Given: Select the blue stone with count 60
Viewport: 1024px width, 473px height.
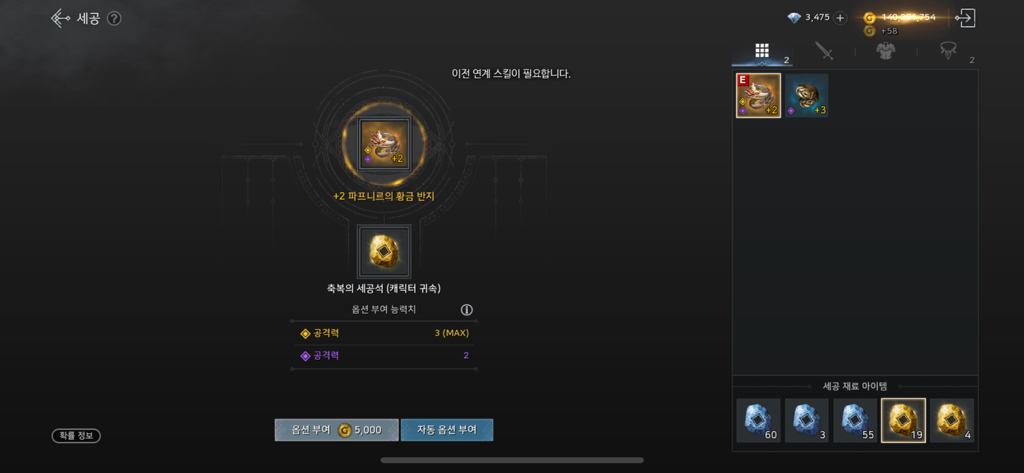Looking at the screenshot, I should point(758,421).
